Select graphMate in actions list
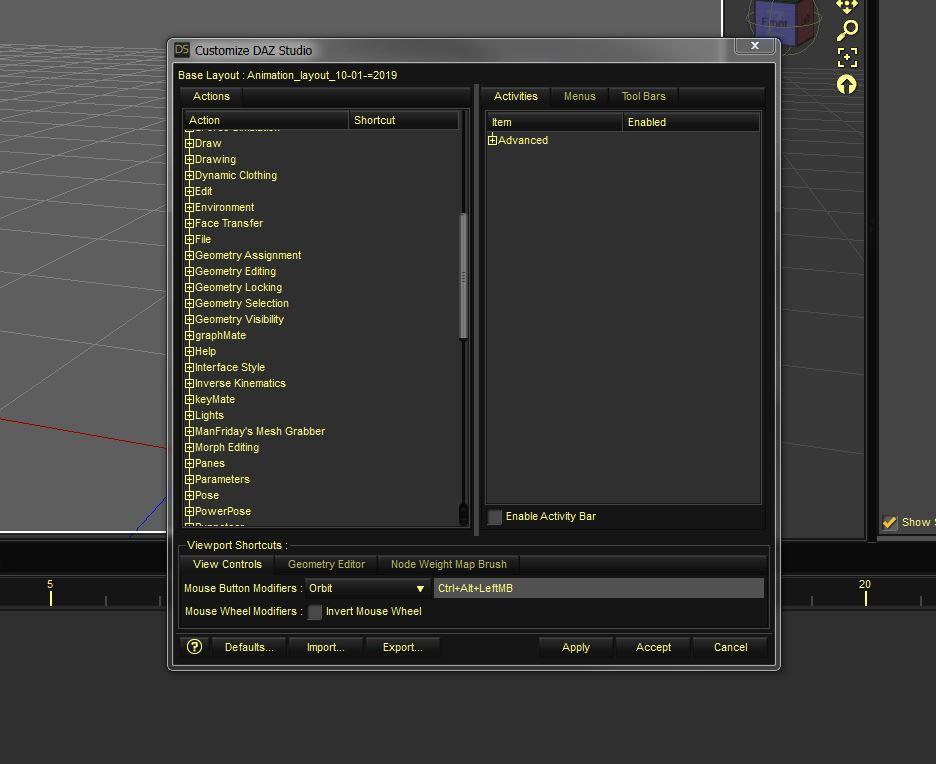This screenshot has width=936, height=764. click(x=220, y=335)
